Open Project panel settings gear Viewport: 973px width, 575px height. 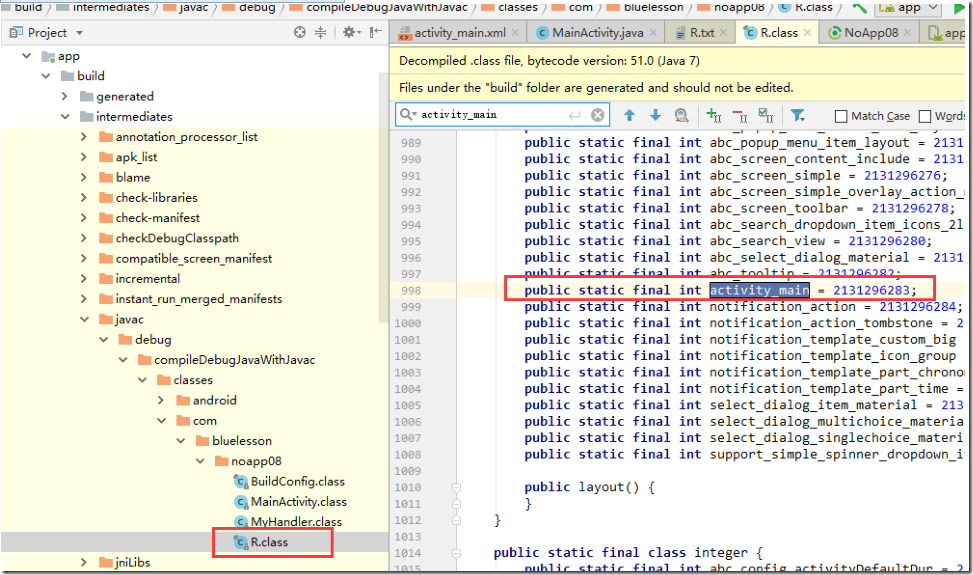click(x=349, y=32)
